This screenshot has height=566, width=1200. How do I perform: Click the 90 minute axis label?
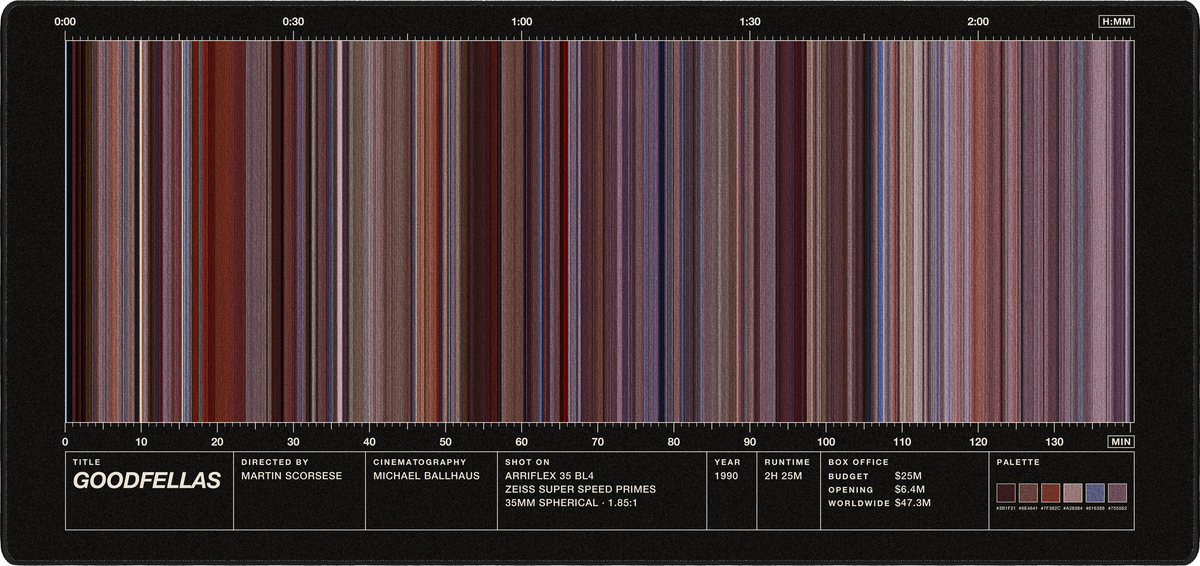pos(750,441)
